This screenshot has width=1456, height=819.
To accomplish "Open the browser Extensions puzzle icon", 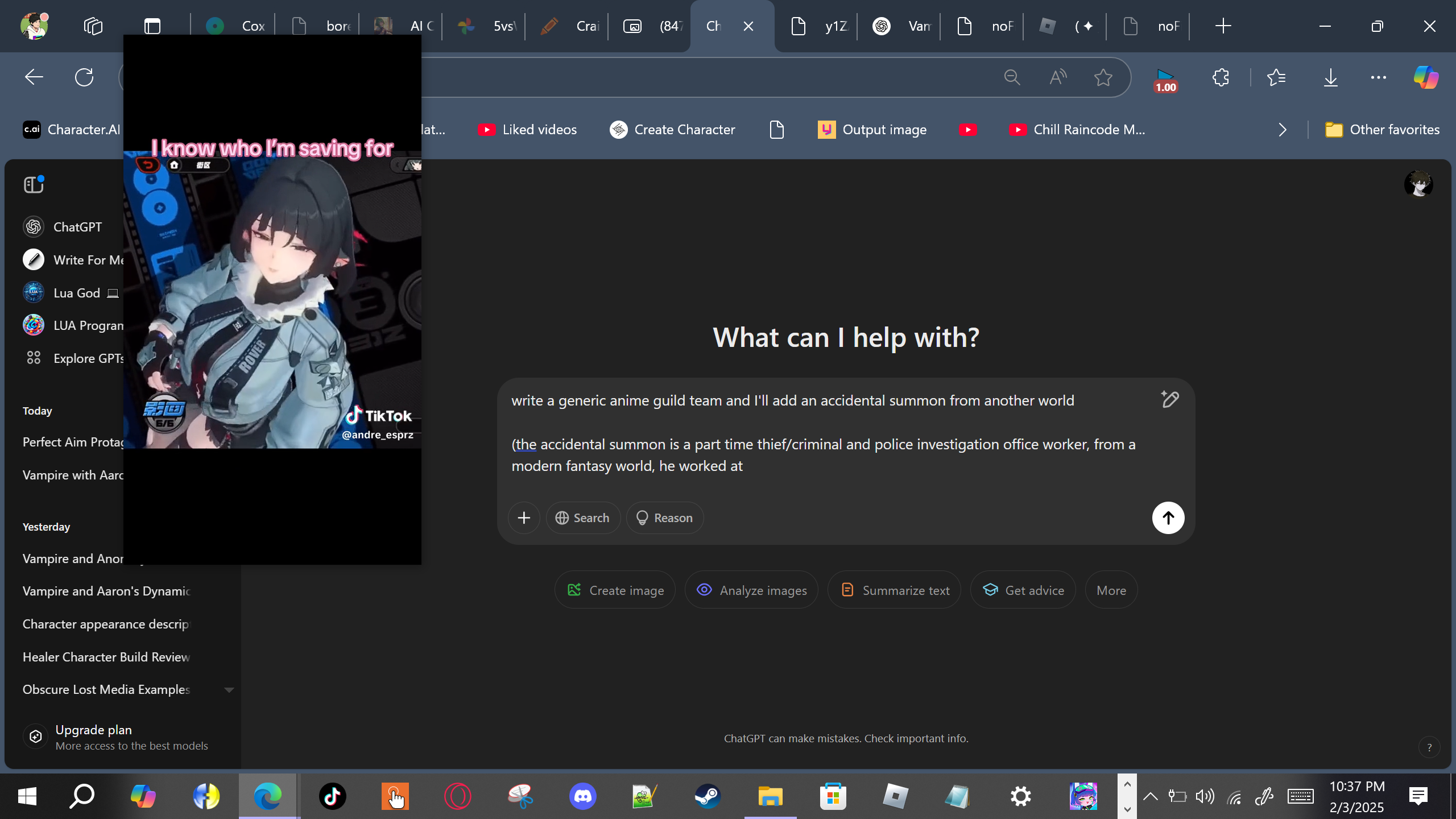I will click(1221, 77).
